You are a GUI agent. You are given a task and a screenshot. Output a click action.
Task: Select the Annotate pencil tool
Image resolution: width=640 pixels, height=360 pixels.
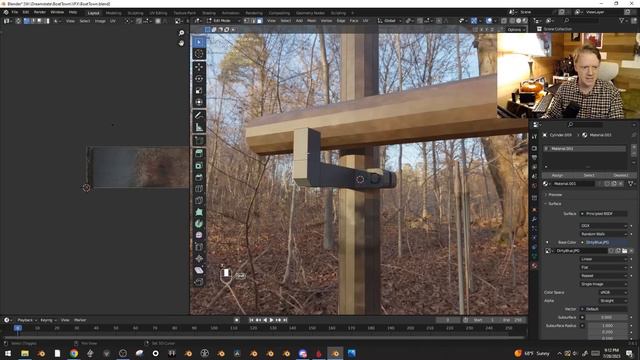tap(199, 116)
